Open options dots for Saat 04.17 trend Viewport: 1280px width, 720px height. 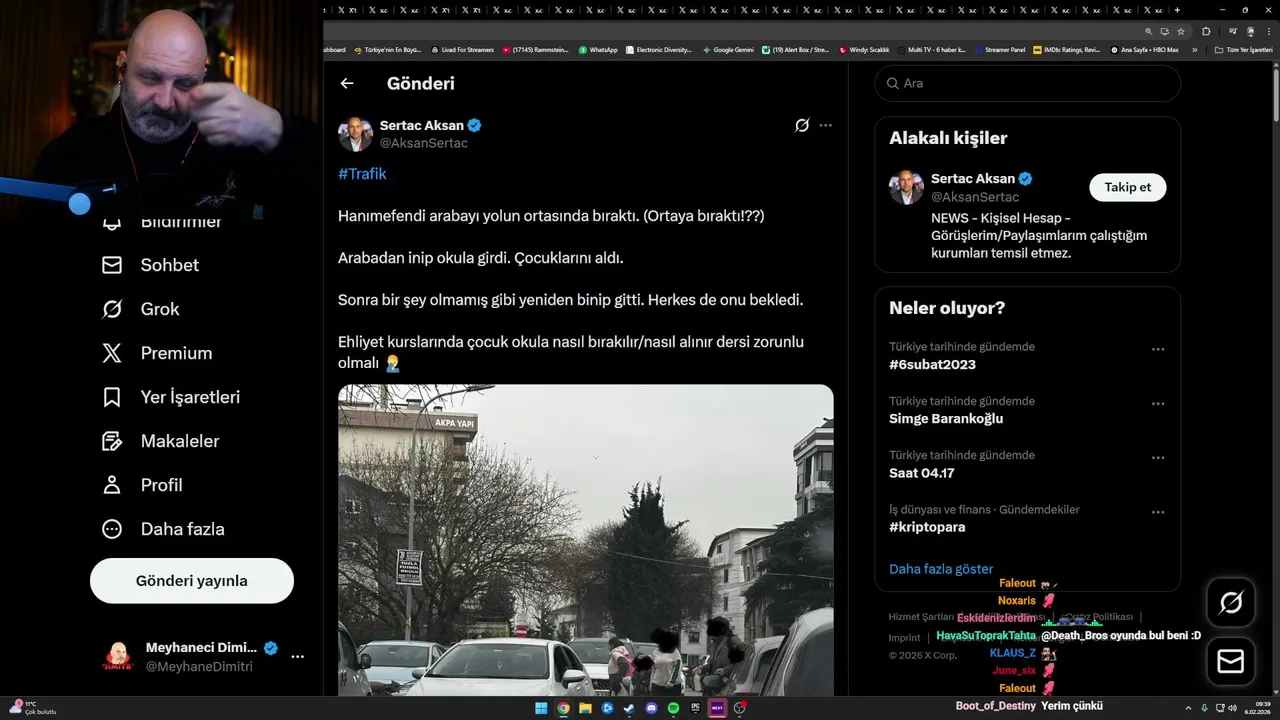coord(1158,458)
